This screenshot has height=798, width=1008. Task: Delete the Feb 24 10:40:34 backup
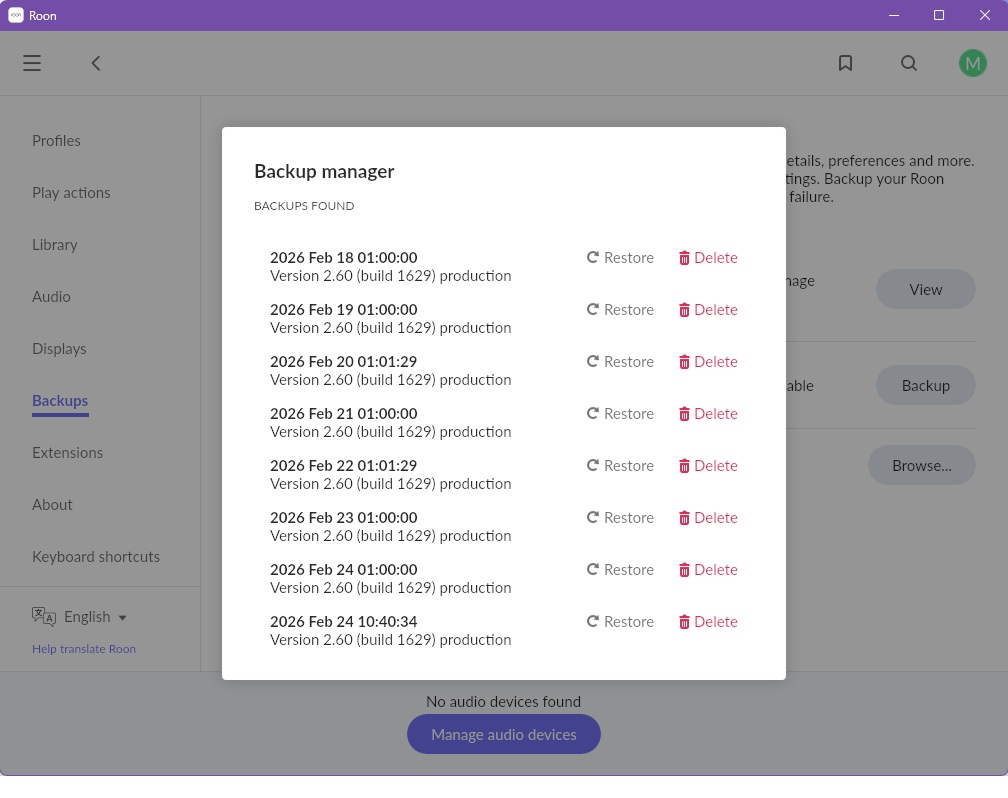pyautogui.click(x=707, y=622)
